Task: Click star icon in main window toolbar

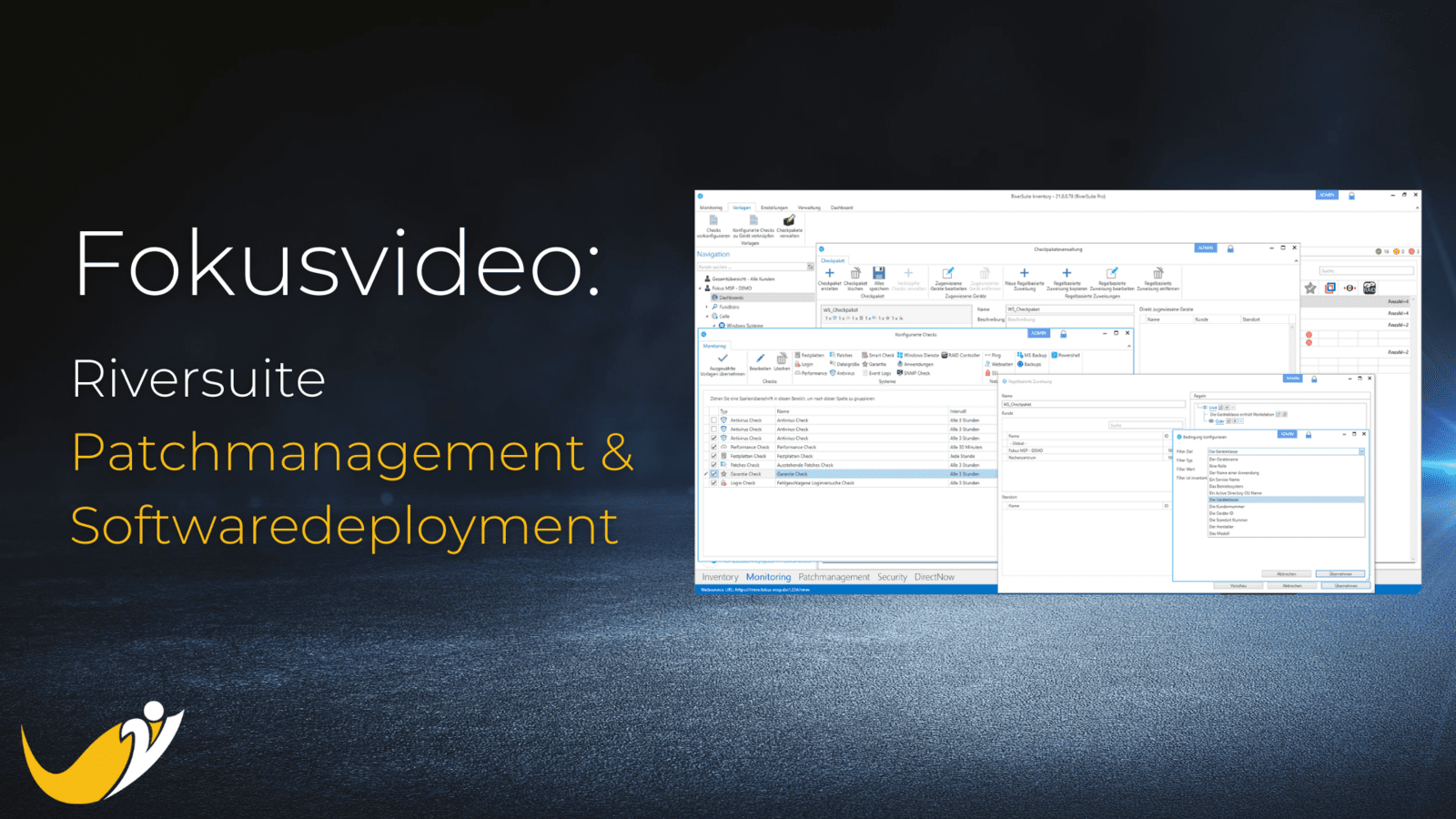Action: (x=1310, y=288)
